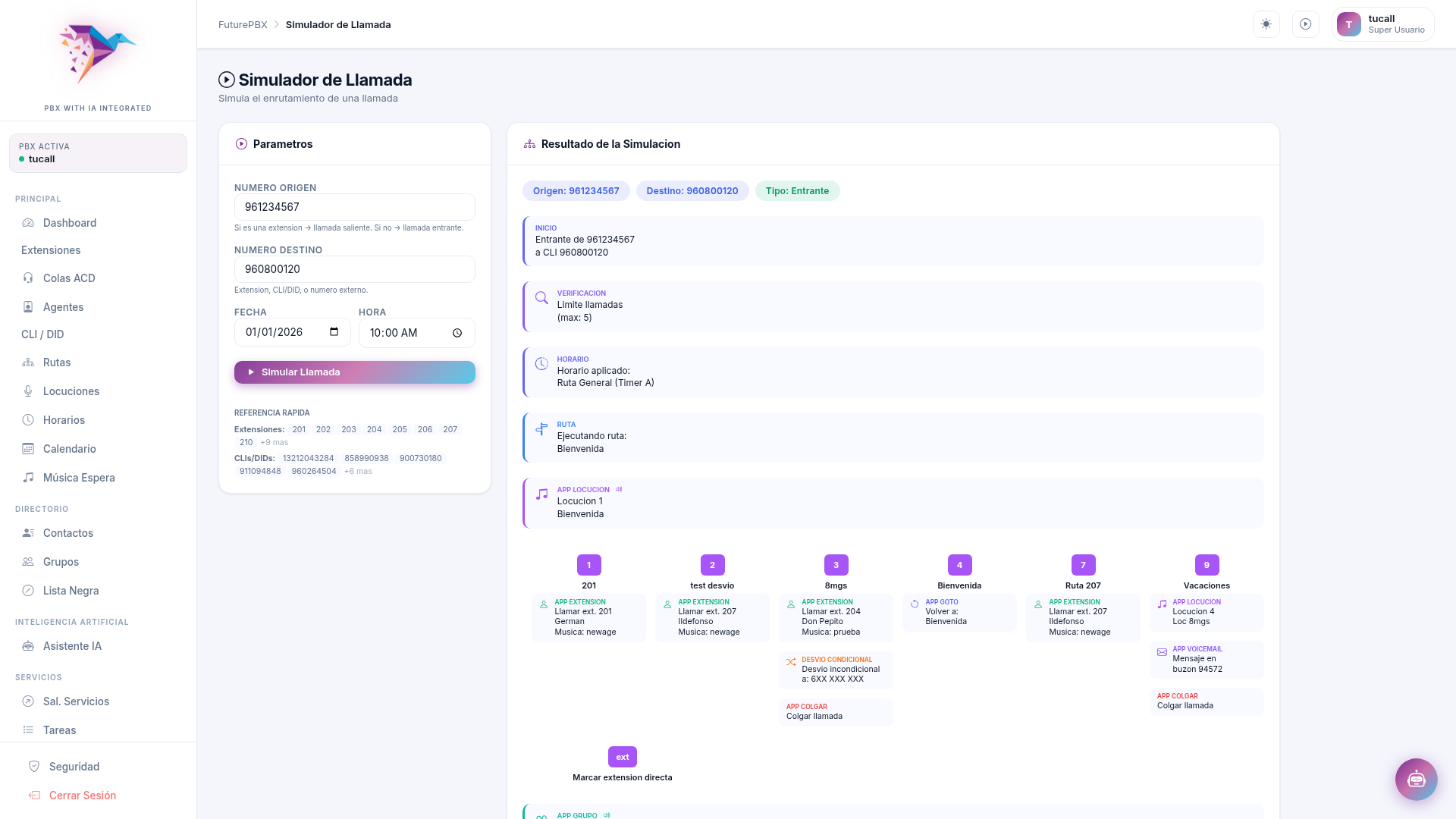1456x819 pixels.
Task: Open tucall Super Usuario profile menu
Action: coord(1382,24)
